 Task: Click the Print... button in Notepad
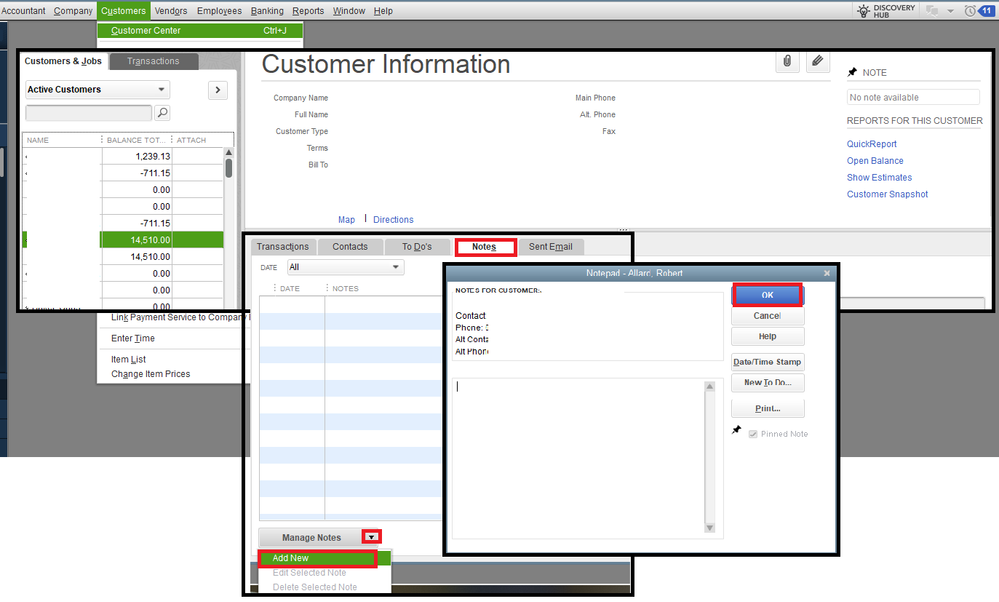pyautogui.click(x=767, y=408)
